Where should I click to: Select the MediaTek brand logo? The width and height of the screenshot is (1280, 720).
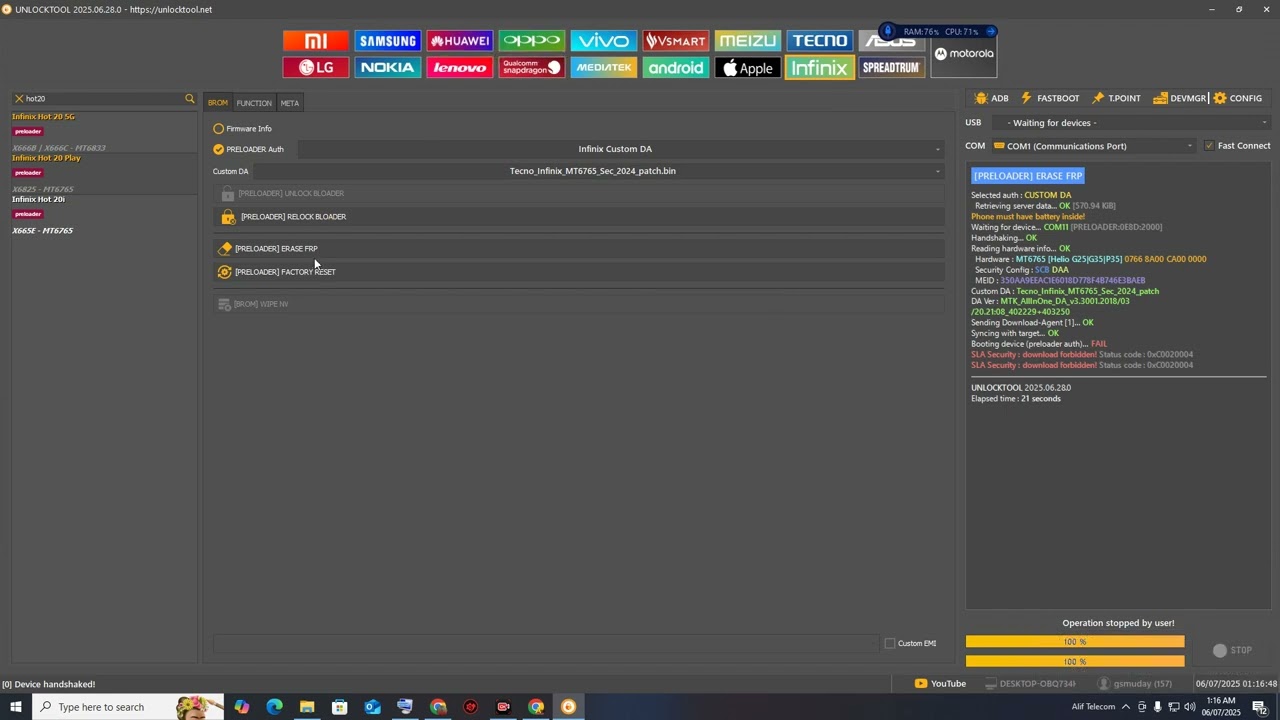[x=604, y=67]
